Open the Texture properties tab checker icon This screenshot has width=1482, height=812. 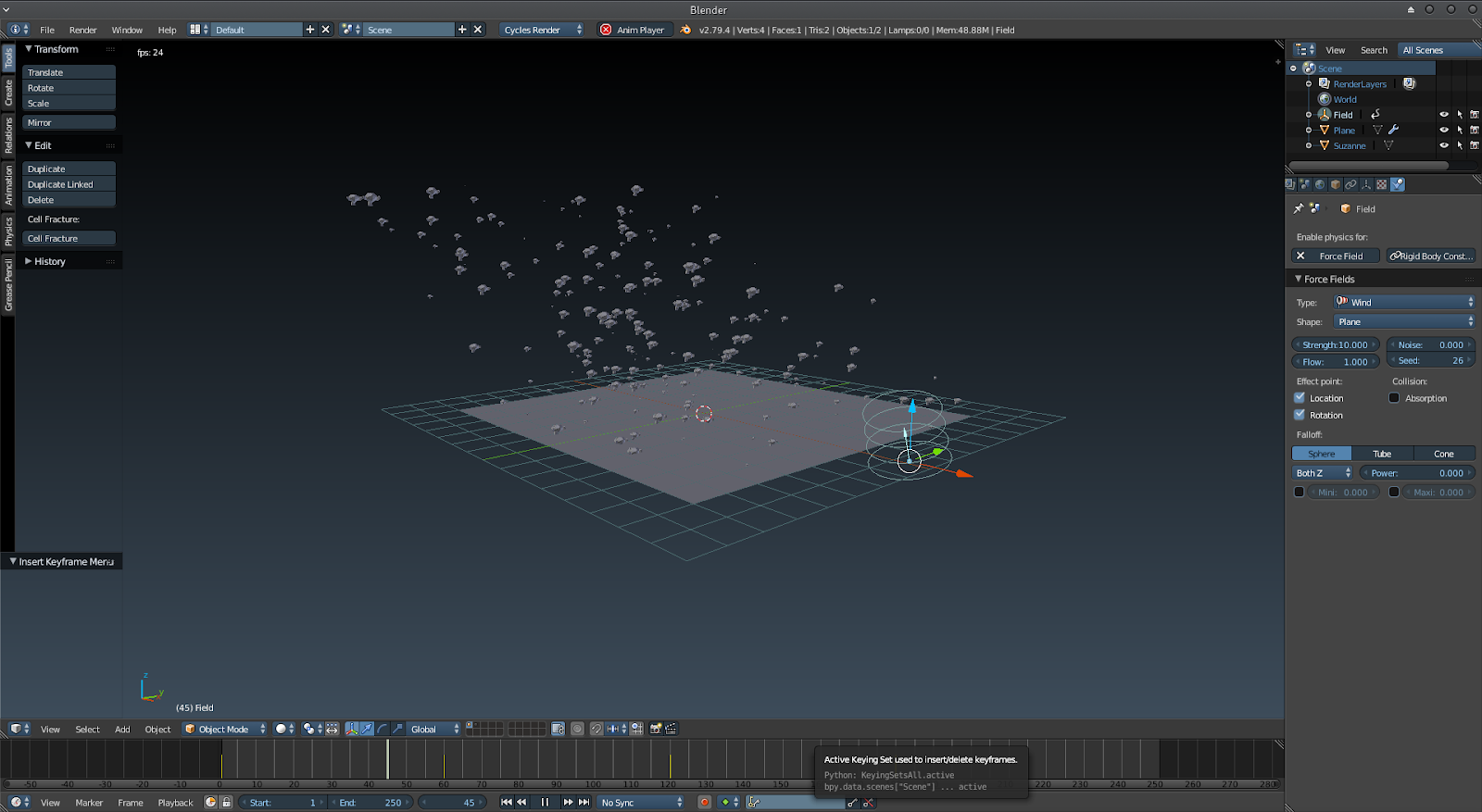[x=1381, y=184]
